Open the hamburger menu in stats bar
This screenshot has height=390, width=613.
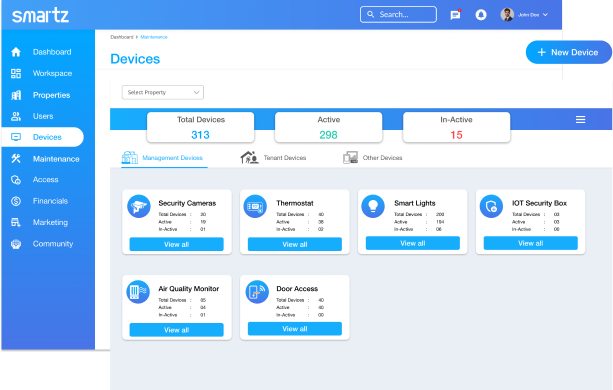click(581, 120)
